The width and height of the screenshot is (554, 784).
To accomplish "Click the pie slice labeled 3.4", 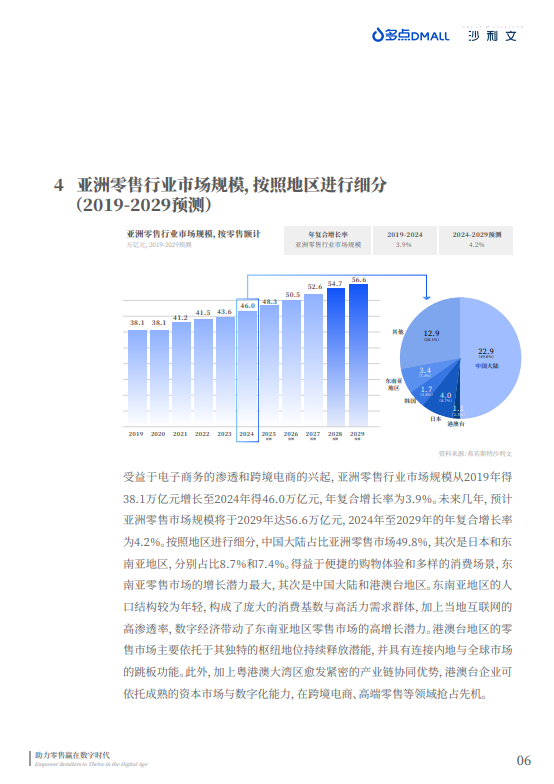I will tap(425, 371).
